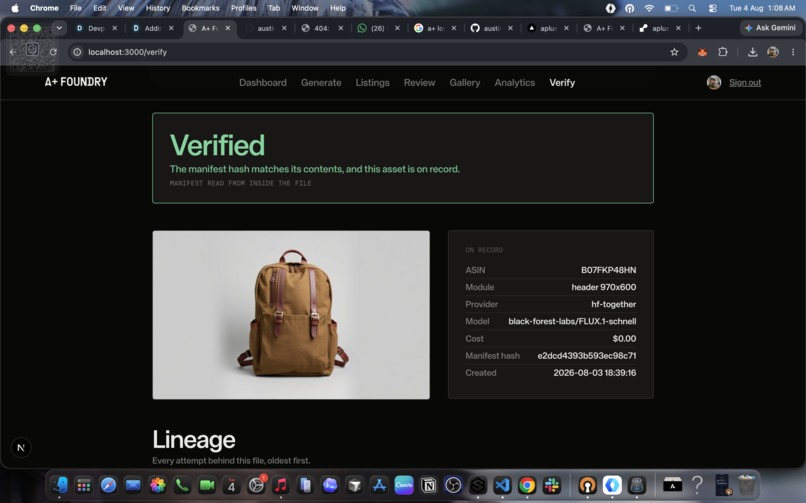Viewport: 806px width, 503px height.
Task: View site information icon in address bar
Action: point(77,52)
